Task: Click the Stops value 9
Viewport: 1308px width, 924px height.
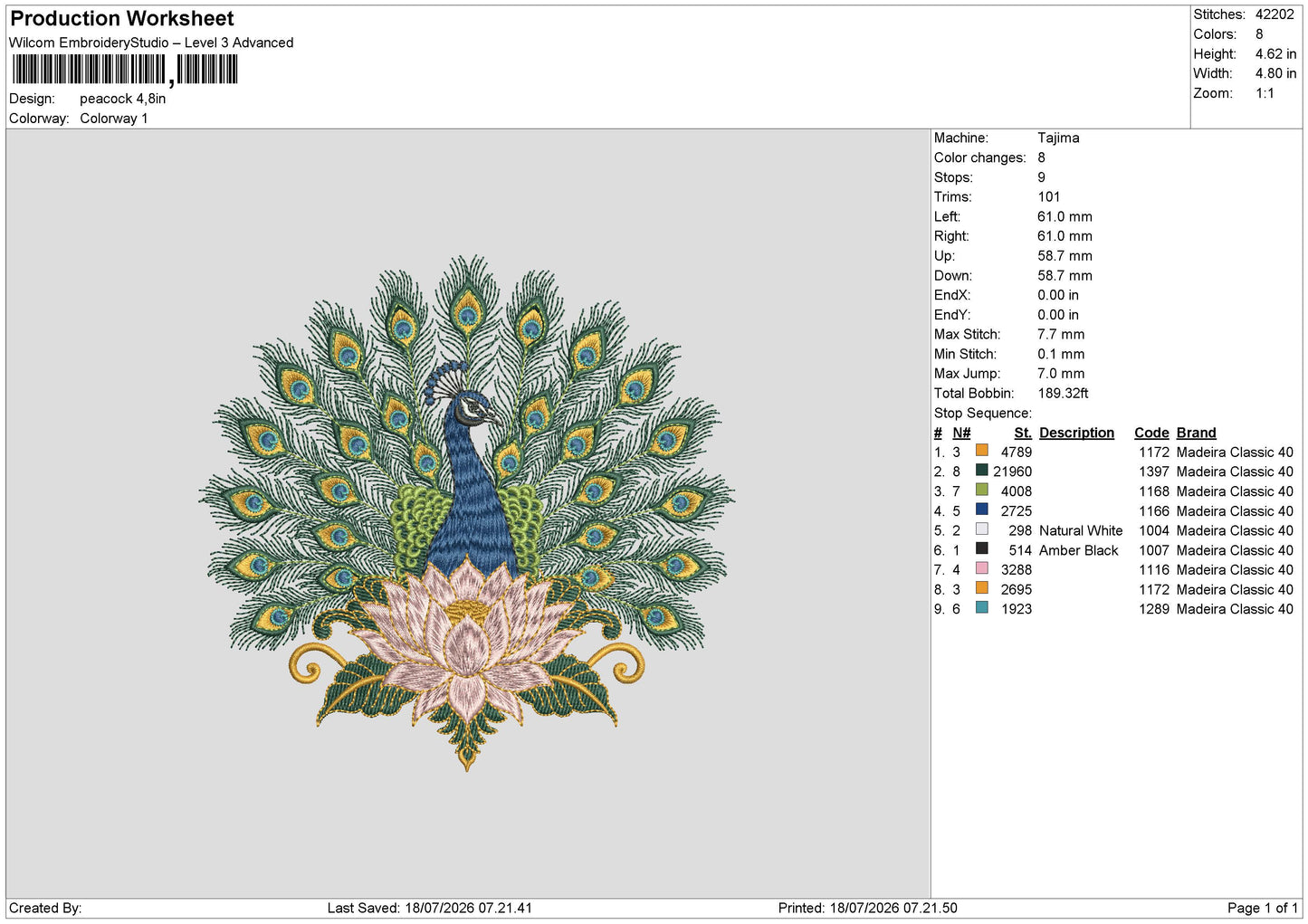Action: click(1042, 177)
